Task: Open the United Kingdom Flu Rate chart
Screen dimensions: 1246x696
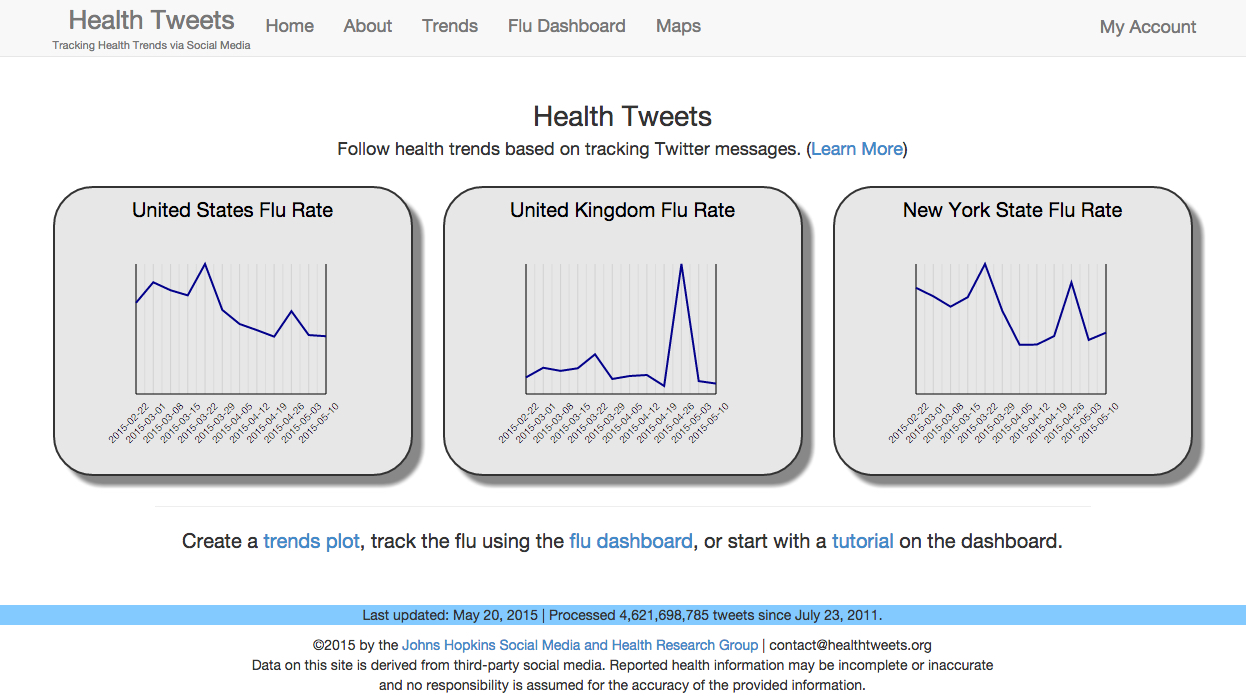Action: [x=621, y=328]
